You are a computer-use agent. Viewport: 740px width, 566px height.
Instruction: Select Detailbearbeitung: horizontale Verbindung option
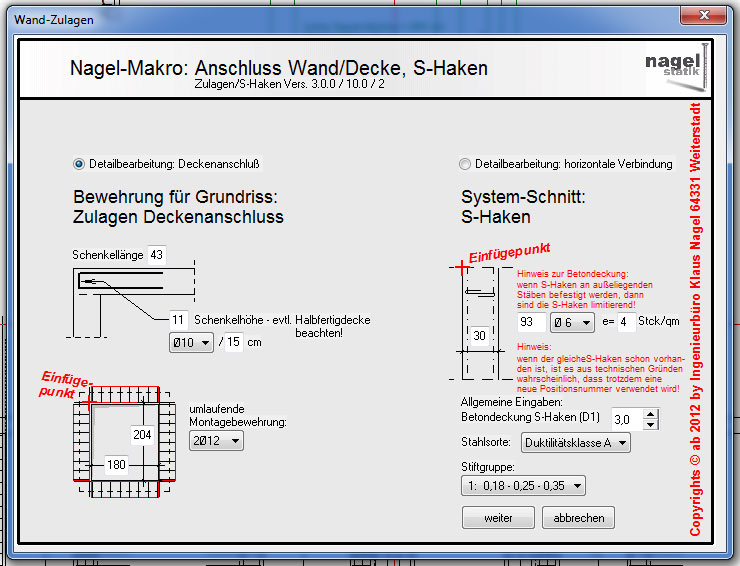pos(465,164)
